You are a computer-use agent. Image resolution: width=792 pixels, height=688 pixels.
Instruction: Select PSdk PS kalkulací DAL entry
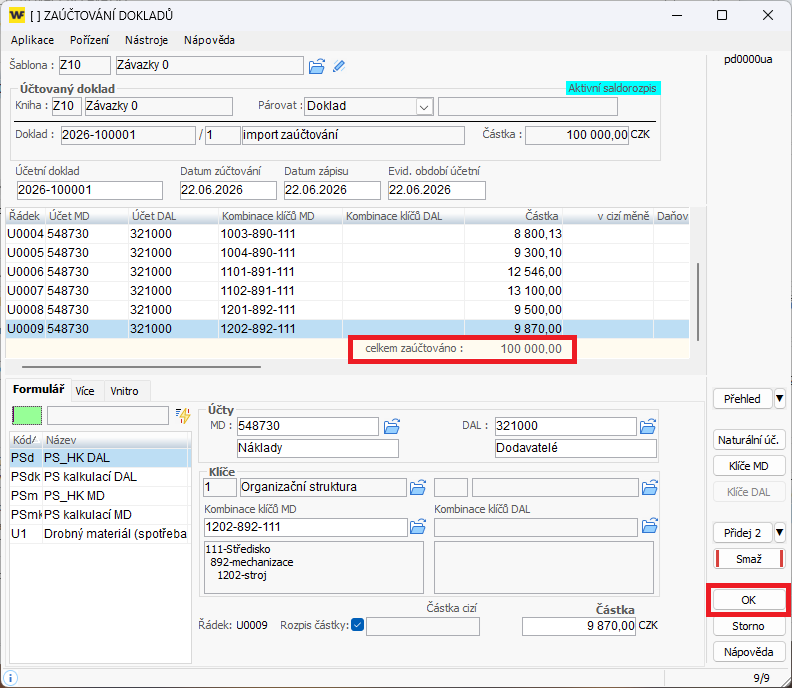99,477
